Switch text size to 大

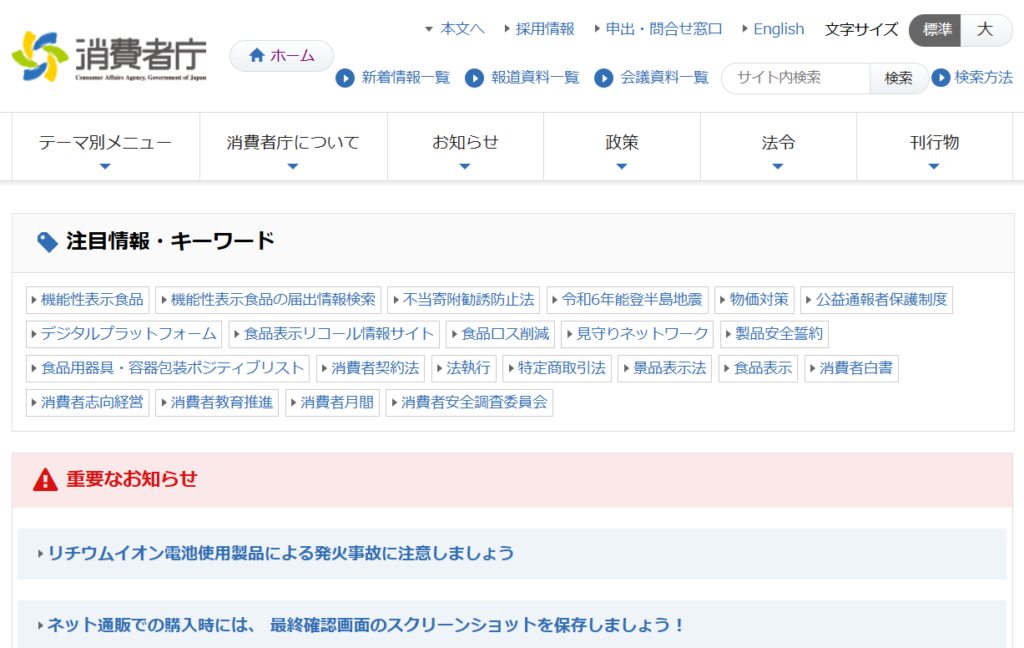(985, 30)
